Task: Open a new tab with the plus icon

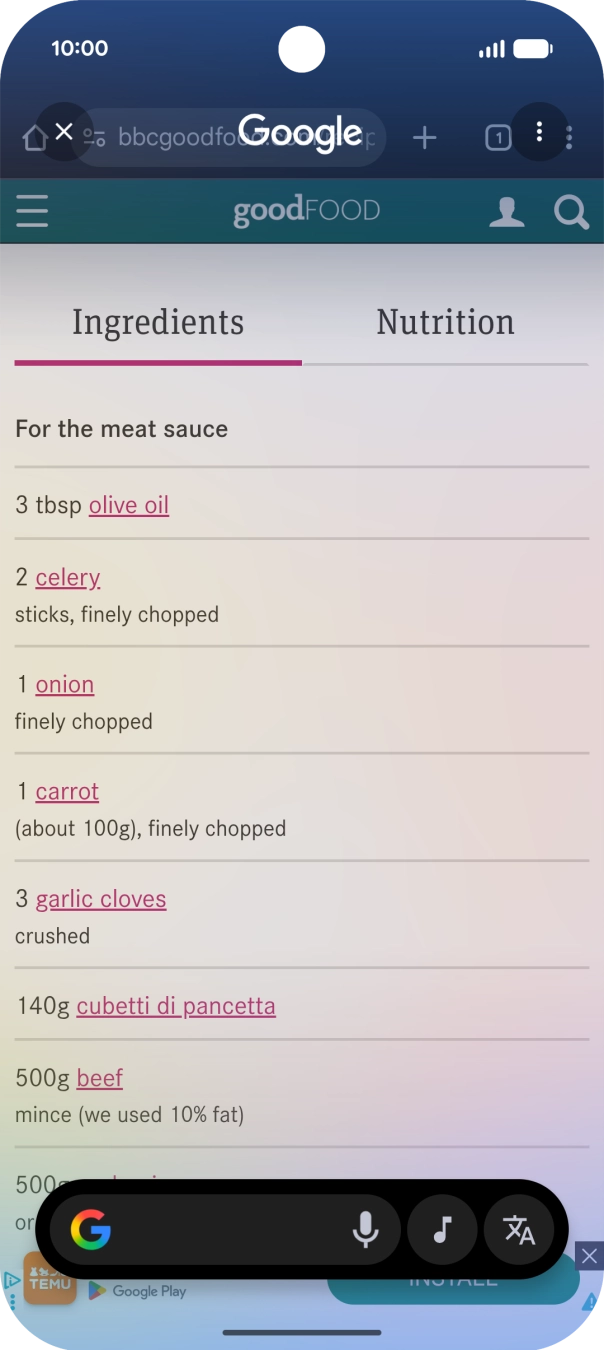Action: point(425,137)
